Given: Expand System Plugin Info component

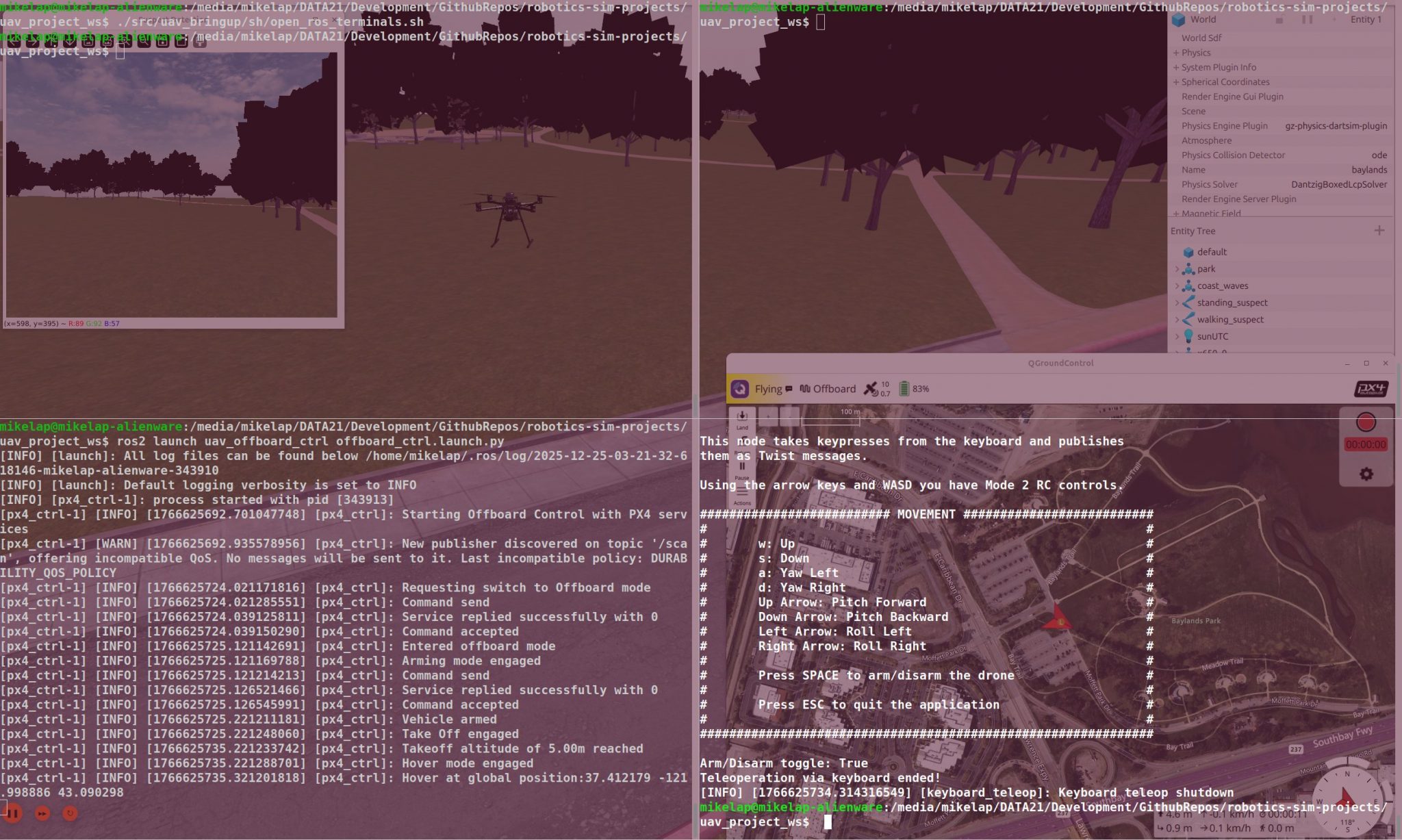Looking at the screenshot, I should coord(1176,67).
